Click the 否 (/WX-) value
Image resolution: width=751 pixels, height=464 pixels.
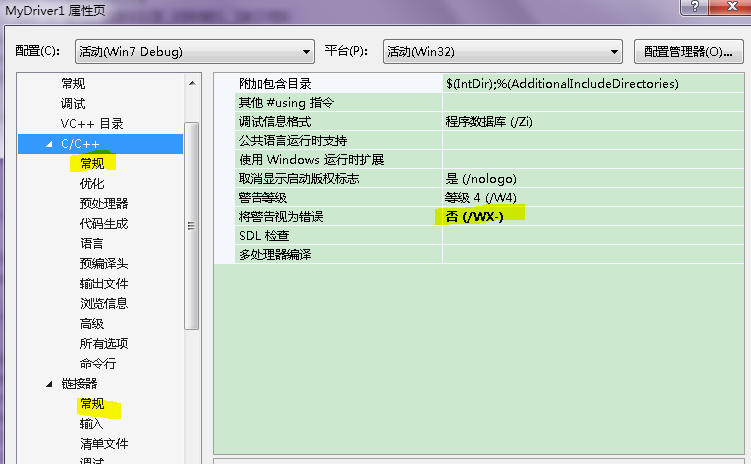click(x=474, y=216)
